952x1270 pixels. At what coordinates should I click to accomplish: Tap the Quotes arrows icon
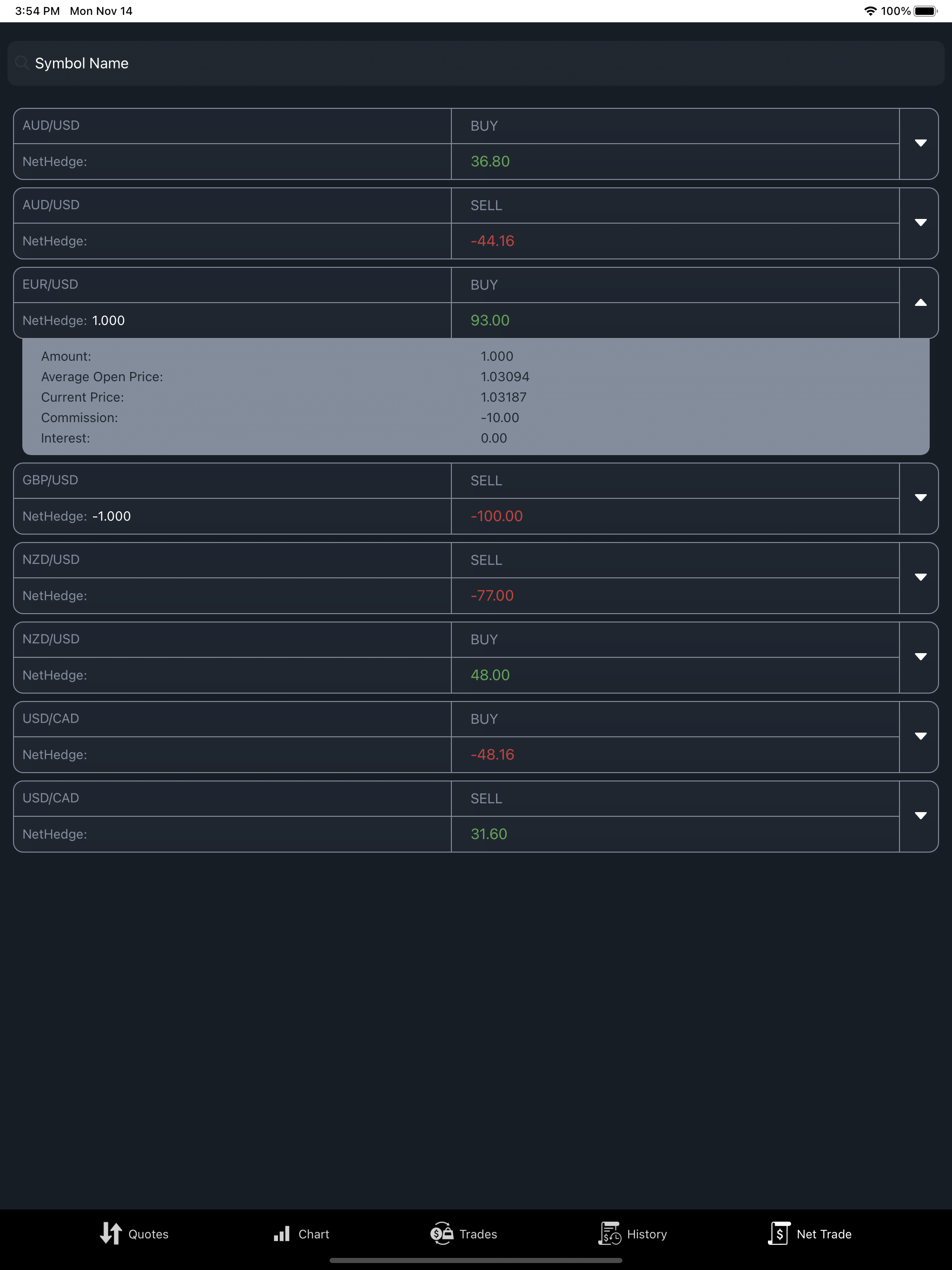[110, 1233]
